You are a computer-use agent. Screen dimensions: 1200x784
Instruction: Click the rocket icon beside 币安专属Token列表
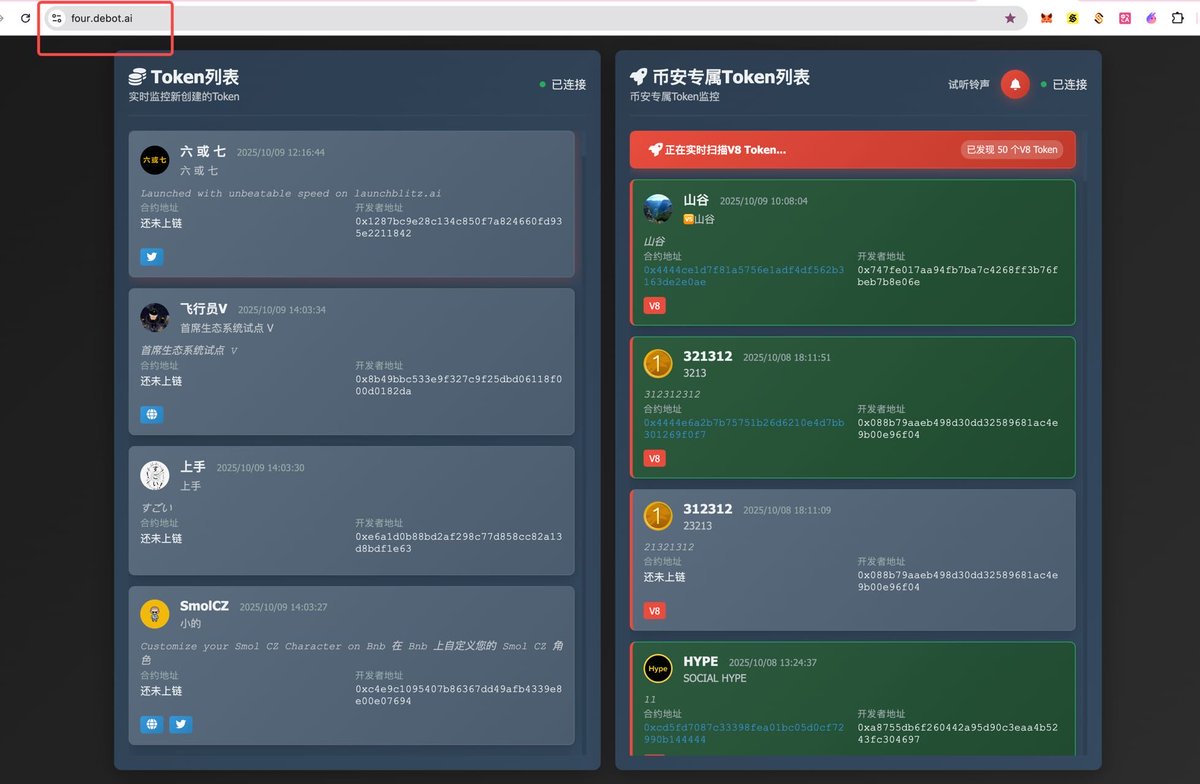pyautogui.click(x=638, y=77)
